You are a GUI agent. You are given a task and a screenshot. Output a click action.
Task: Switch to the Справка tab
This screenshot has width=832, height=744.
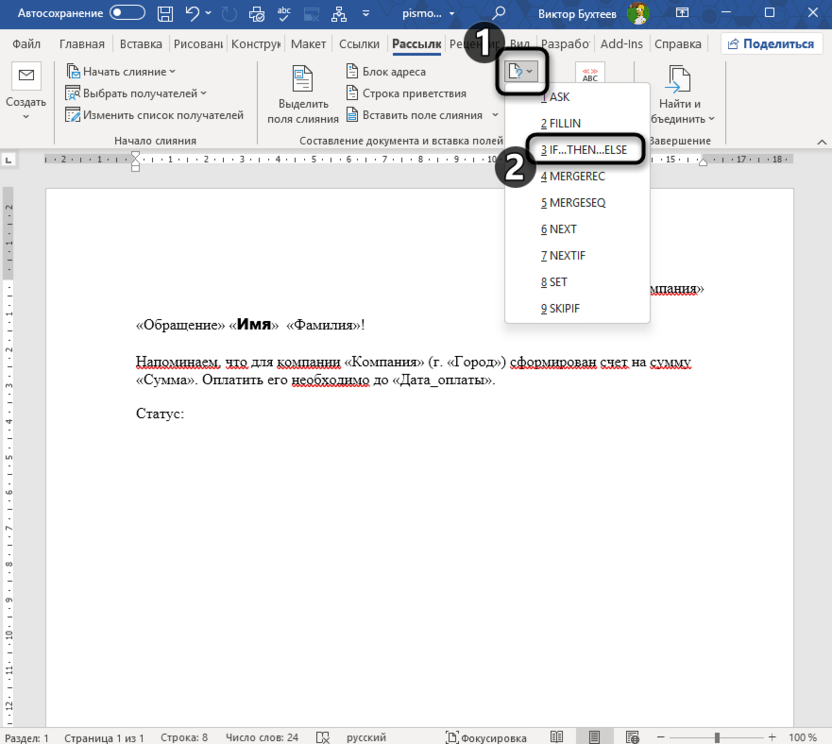[678, 44]
